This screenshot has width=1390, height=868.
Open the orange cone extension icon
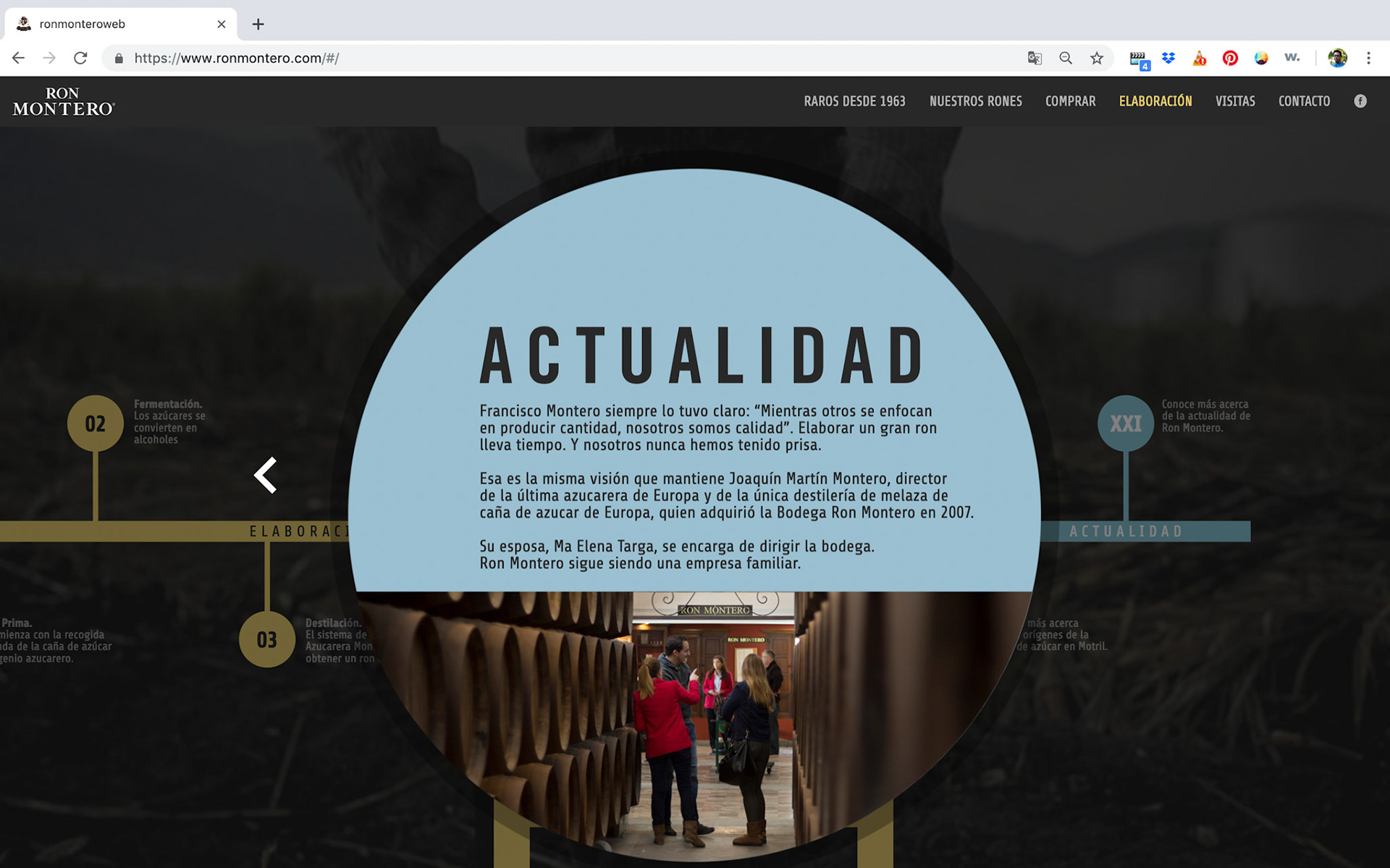coord(1200,58)
